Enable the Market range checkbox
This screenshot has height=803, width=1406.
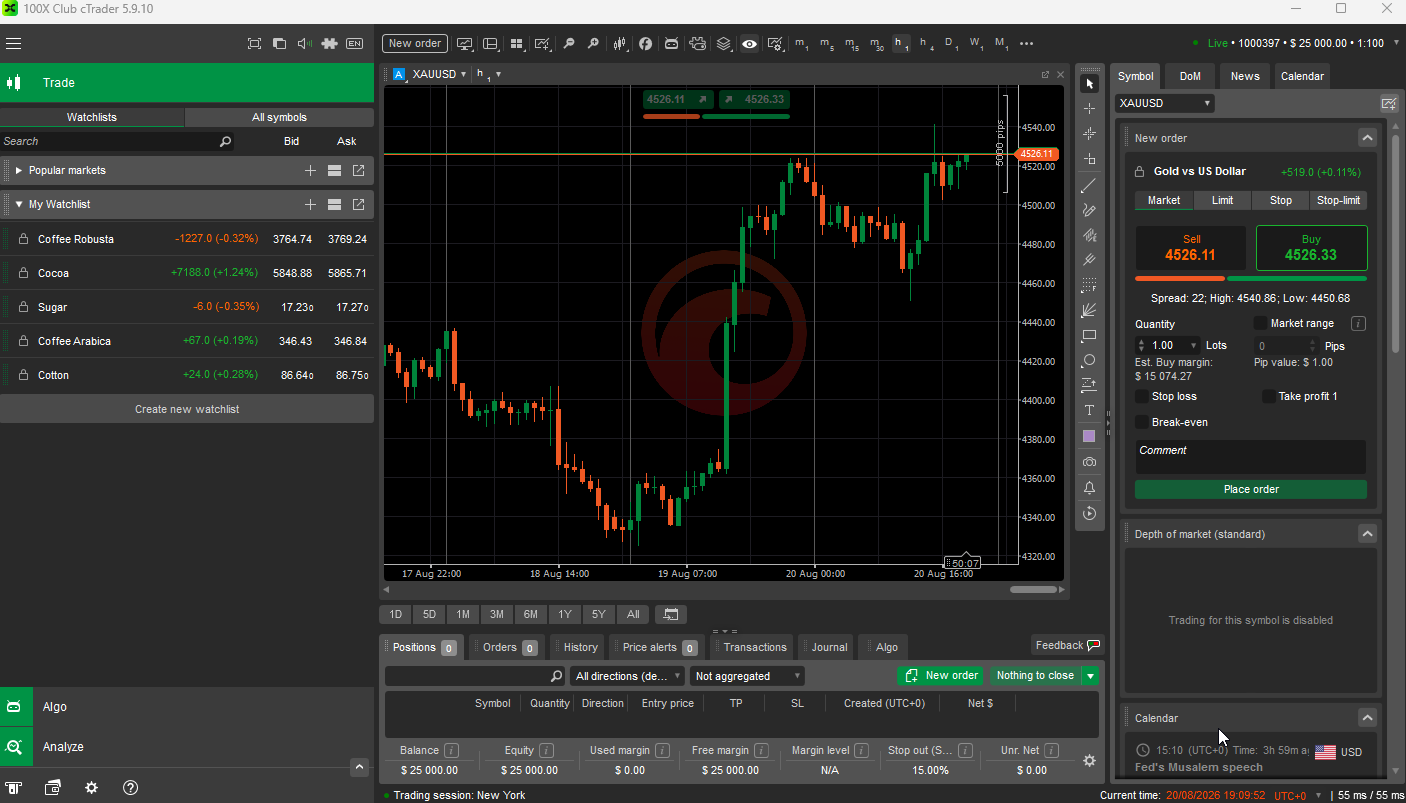click(1261, 323)
